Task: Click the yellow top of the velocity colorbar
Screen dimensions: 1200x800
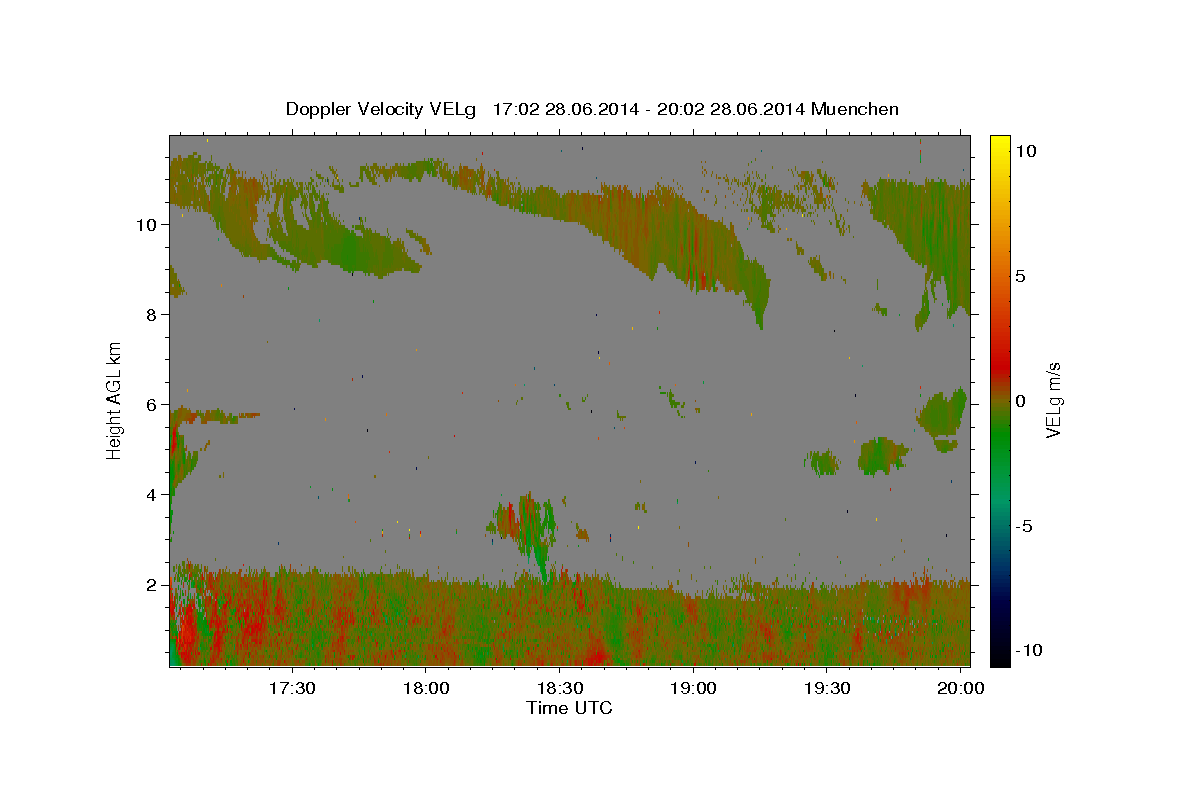Action: 1000,145
